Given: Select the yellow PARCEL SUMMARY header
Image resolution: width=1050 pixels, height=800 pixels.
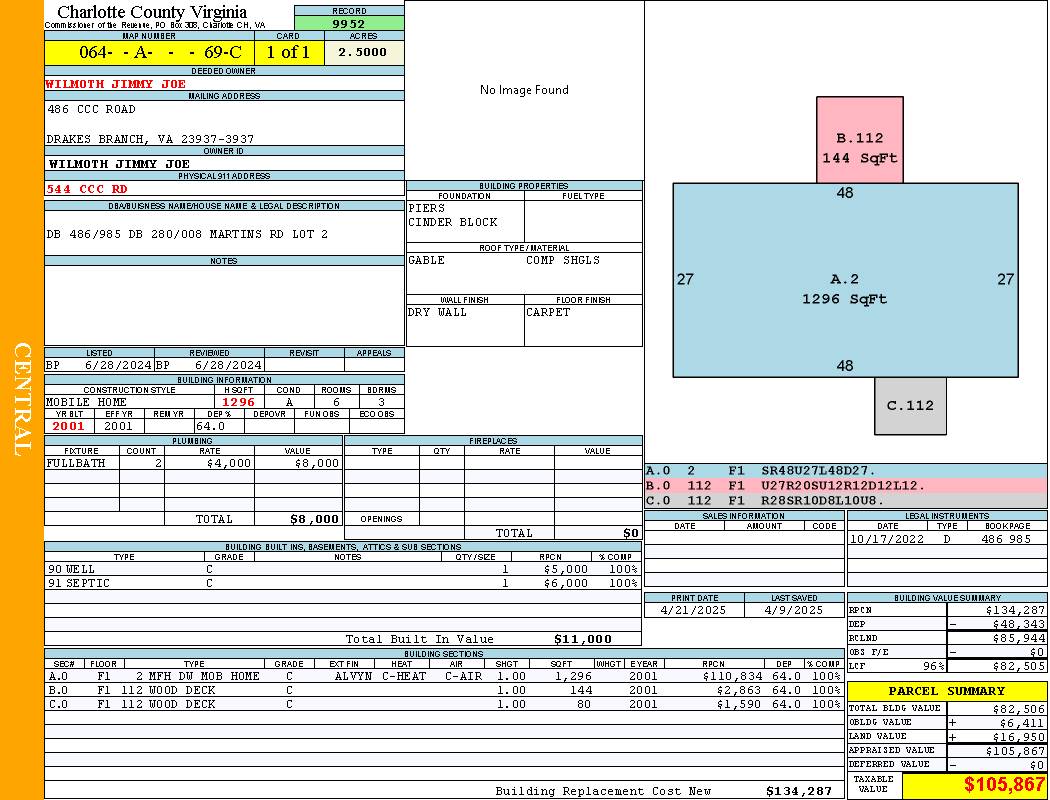Looking at the screenshot, I should coord(946,691).
